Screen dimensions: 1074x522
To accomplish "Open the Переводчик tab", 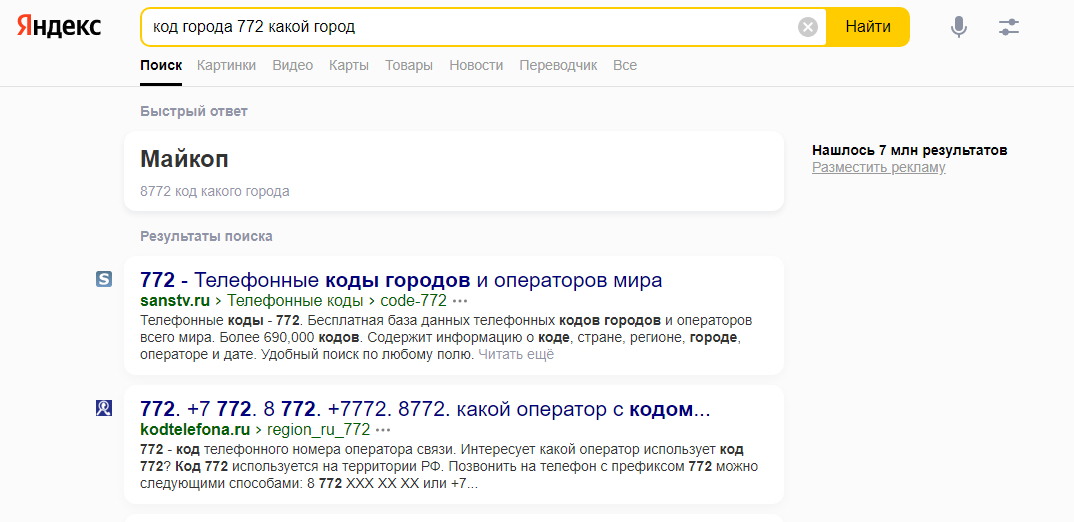I will pyautogui.click(x=558, y=66).
